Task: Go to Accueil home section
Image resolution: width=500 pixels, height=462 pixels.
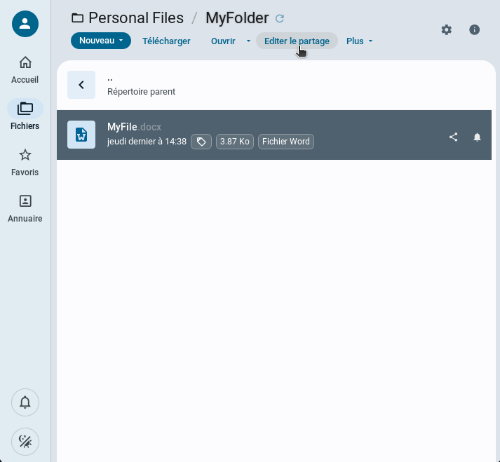Action: (x=25, y=70)
